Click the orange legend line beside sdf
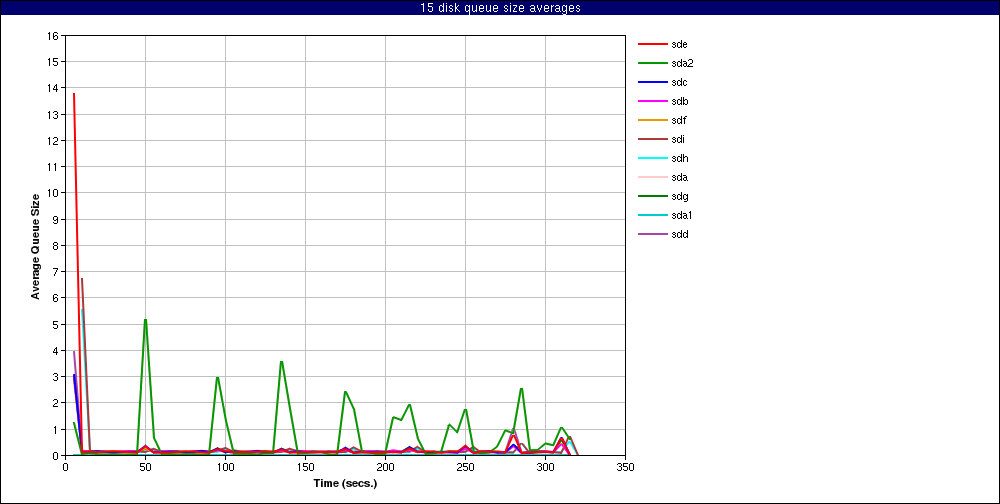The image size is (1000, 504). click(652, 120)
